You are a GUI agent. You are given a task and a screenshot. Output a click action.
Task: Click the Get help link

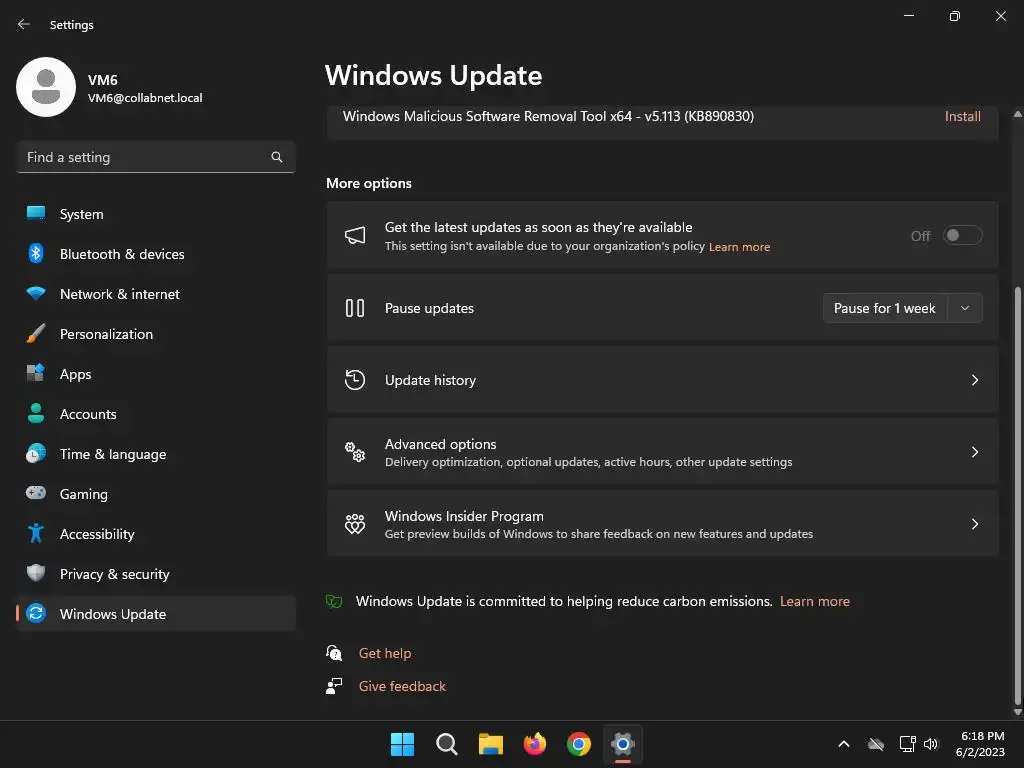[x=385, y=653]
